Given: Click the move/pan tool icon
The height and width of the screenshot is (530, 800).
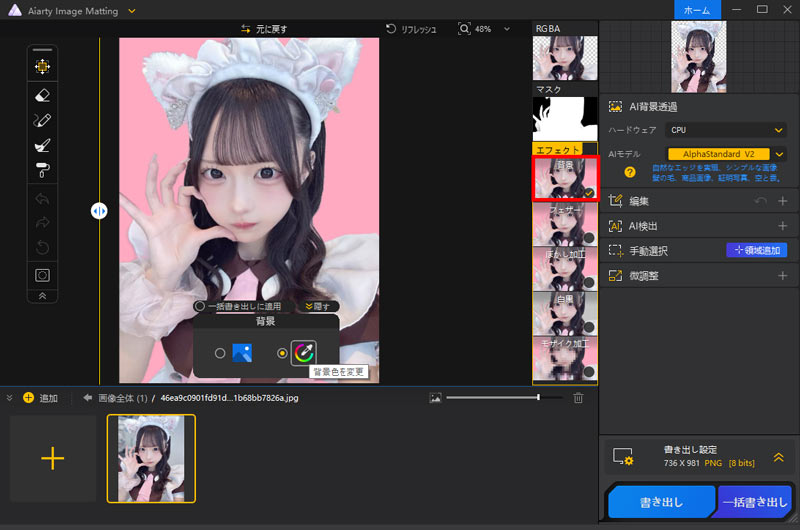Looking at the screenshot, I should tap(42, 66).
